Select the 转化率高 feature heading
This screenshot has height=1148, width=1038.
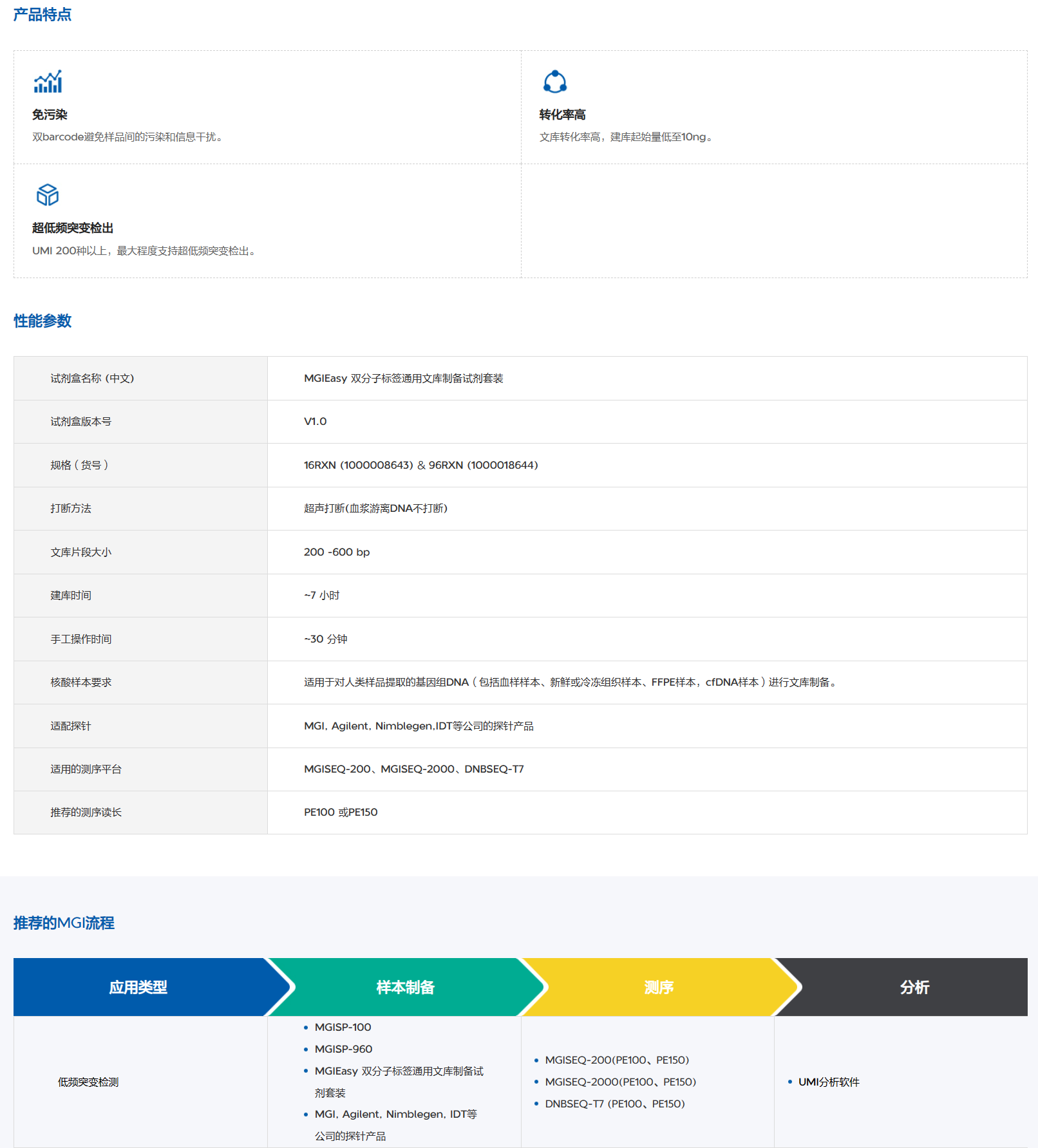tap(562, 115)
